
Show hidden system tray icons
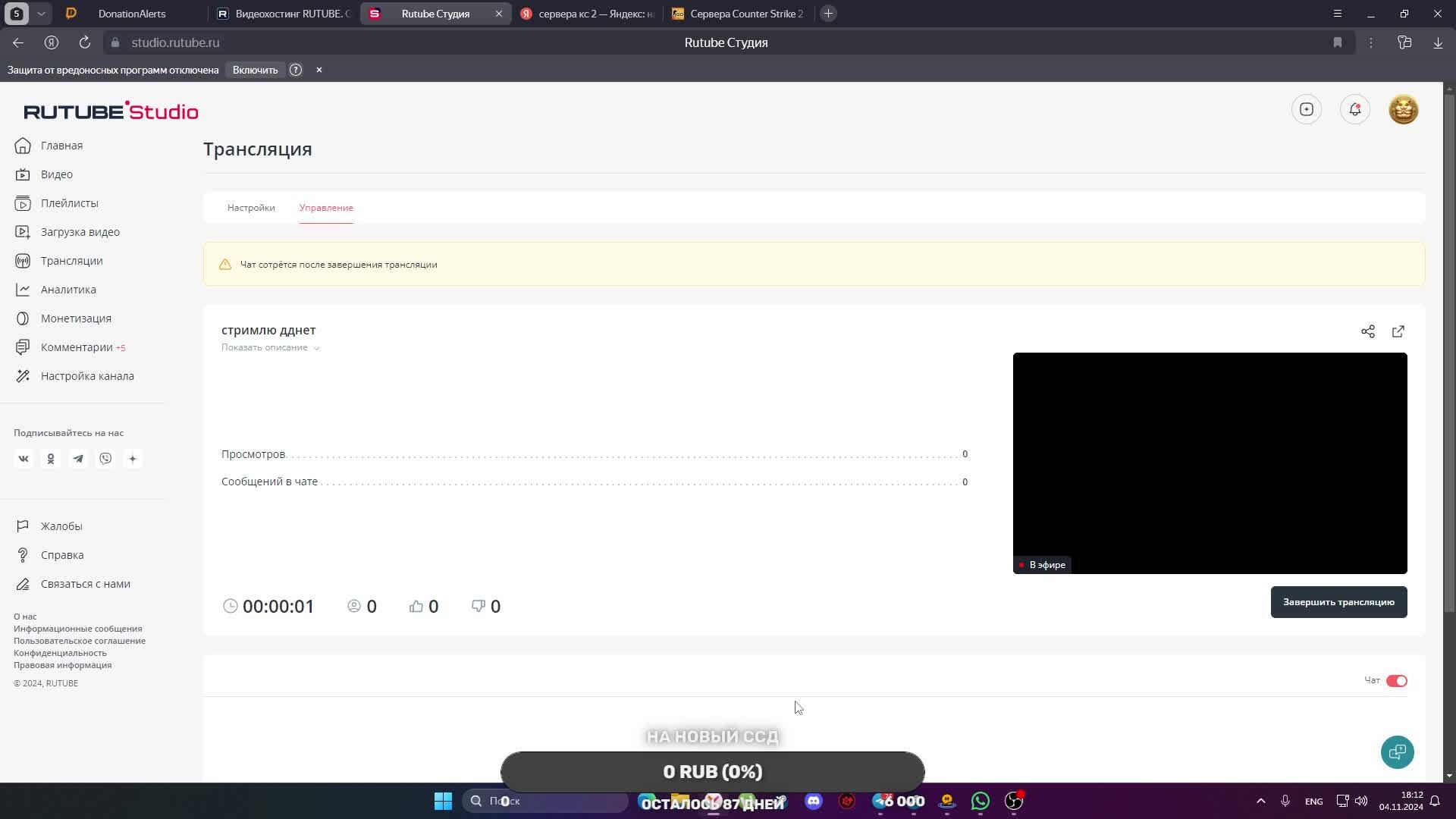coord(1261,801)
